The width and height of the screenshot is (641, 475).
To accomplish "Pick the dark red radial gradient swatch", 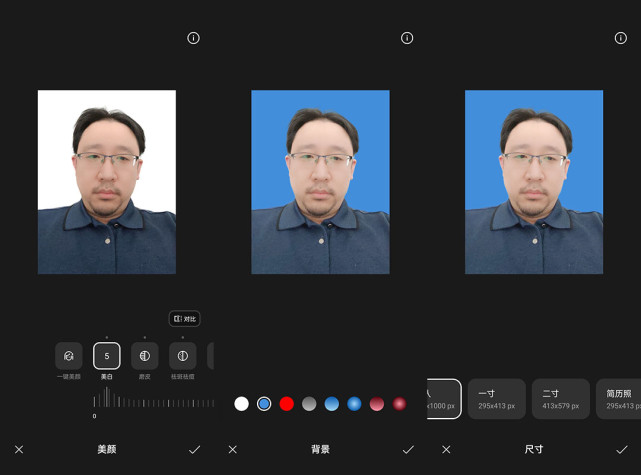I will [399, 404].
